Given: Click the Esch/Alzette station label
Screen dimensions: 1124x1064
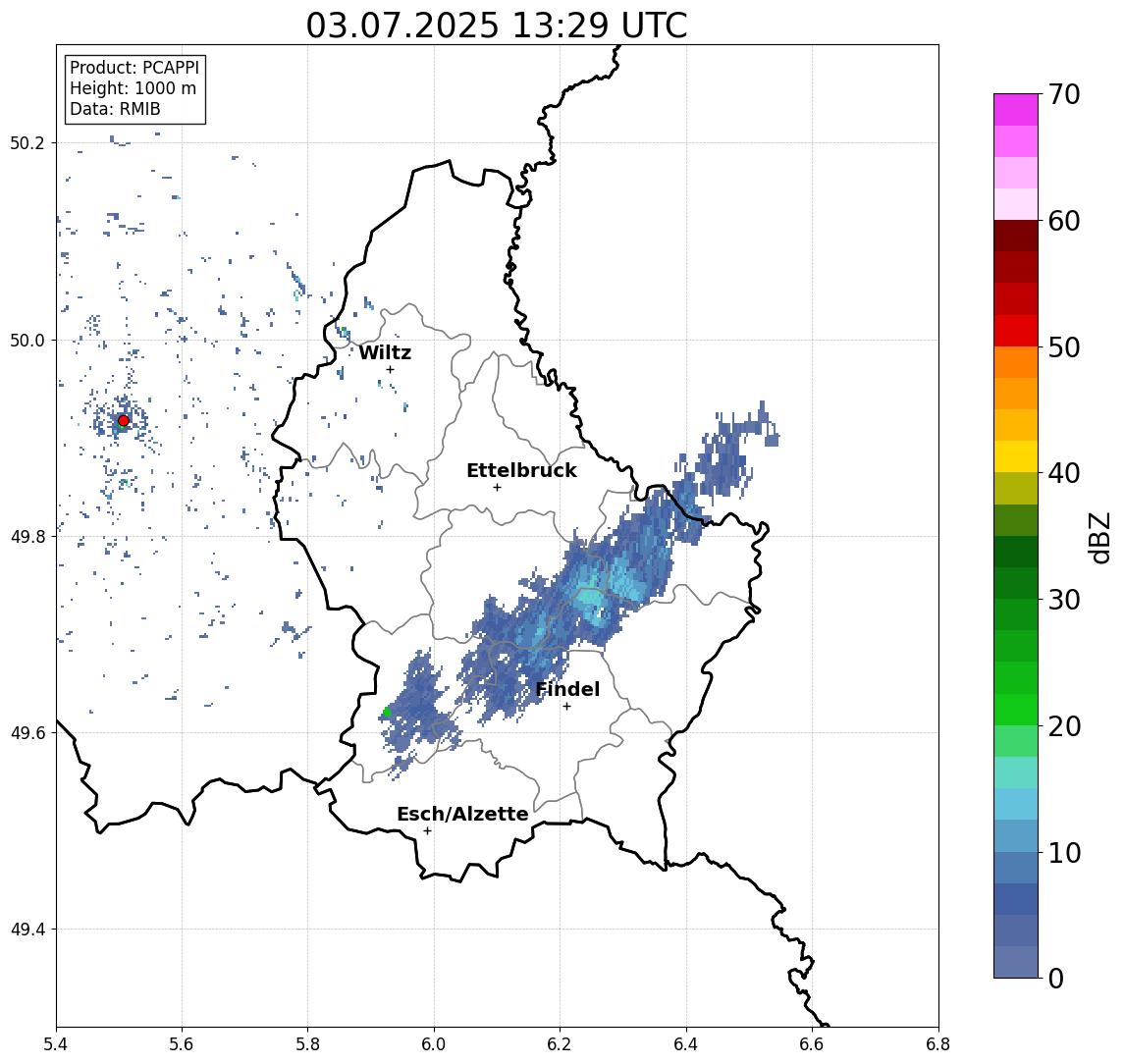Looking at the screenshot, I should (x=462, y=814).
